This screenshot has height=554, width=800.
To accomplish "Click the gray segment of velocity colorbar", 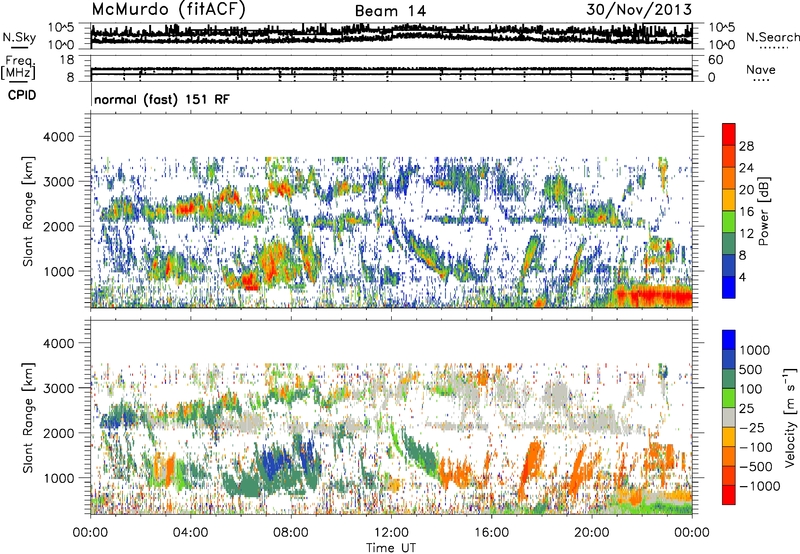I will 729,417.
